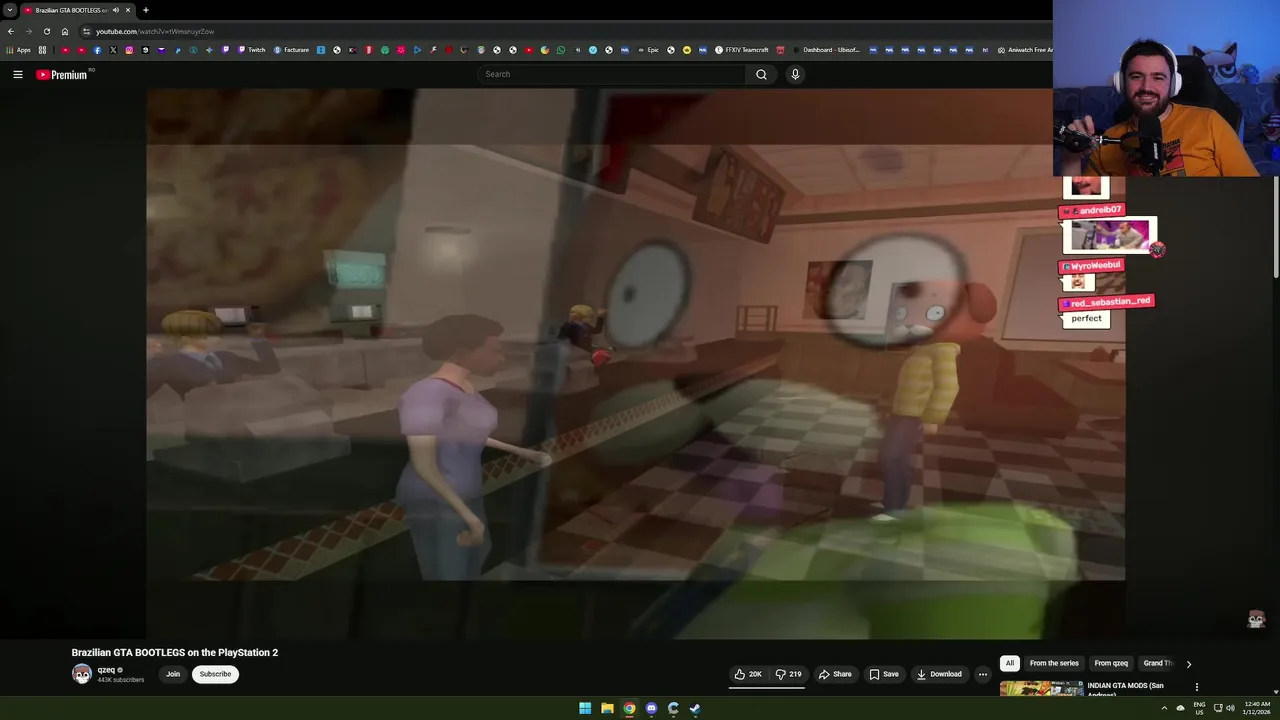1280x720 pixels.
Task: Open Discord from the taskbar
Action: pos(651,708)
